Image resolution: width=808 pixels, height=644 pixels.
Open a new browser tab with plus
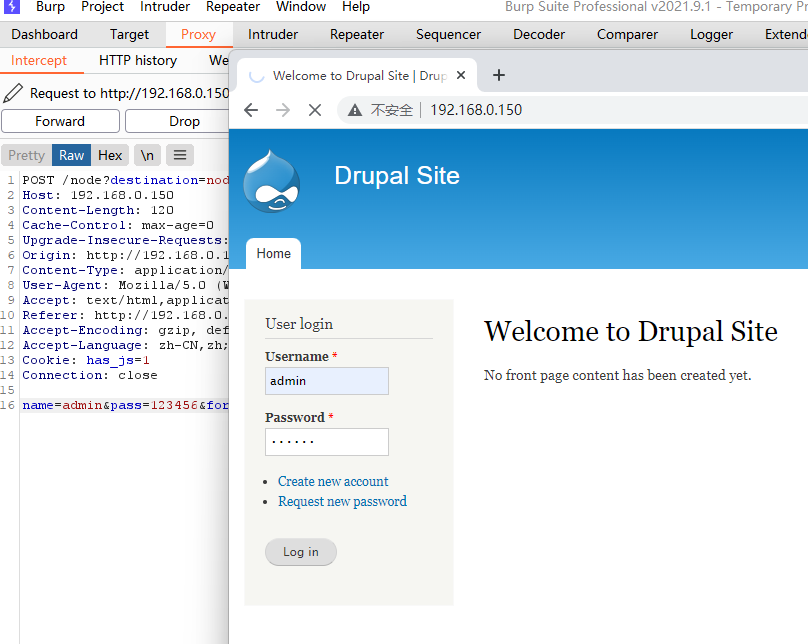pos(499,75)
